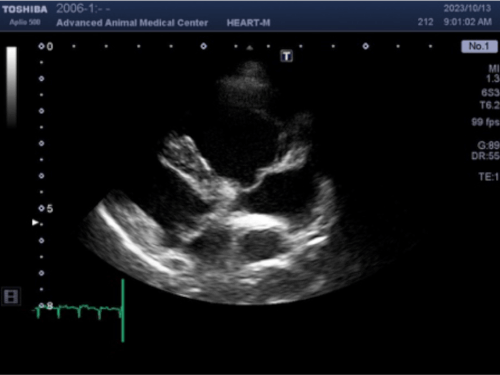Click the T transducer orientation marker
Viewport: 500px width, 375px height.
pyautogui.click(x=286, y=56)
